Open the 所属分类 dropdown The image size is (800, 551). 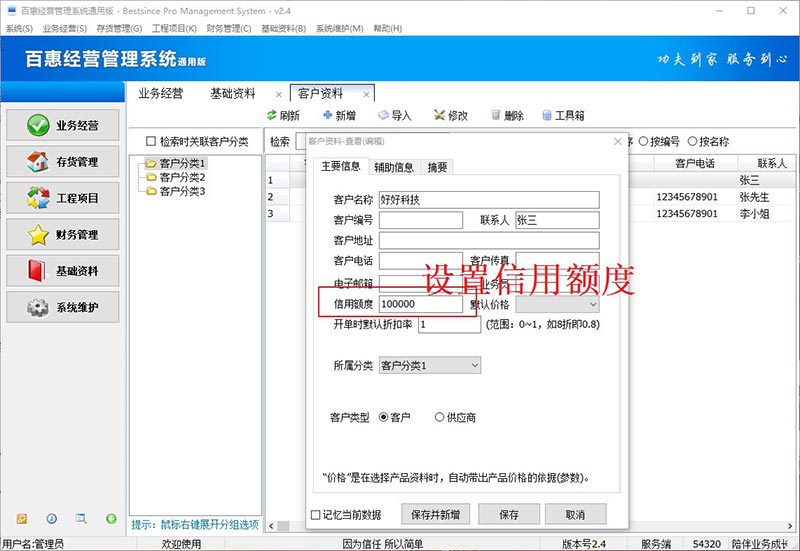pos(430,365)
